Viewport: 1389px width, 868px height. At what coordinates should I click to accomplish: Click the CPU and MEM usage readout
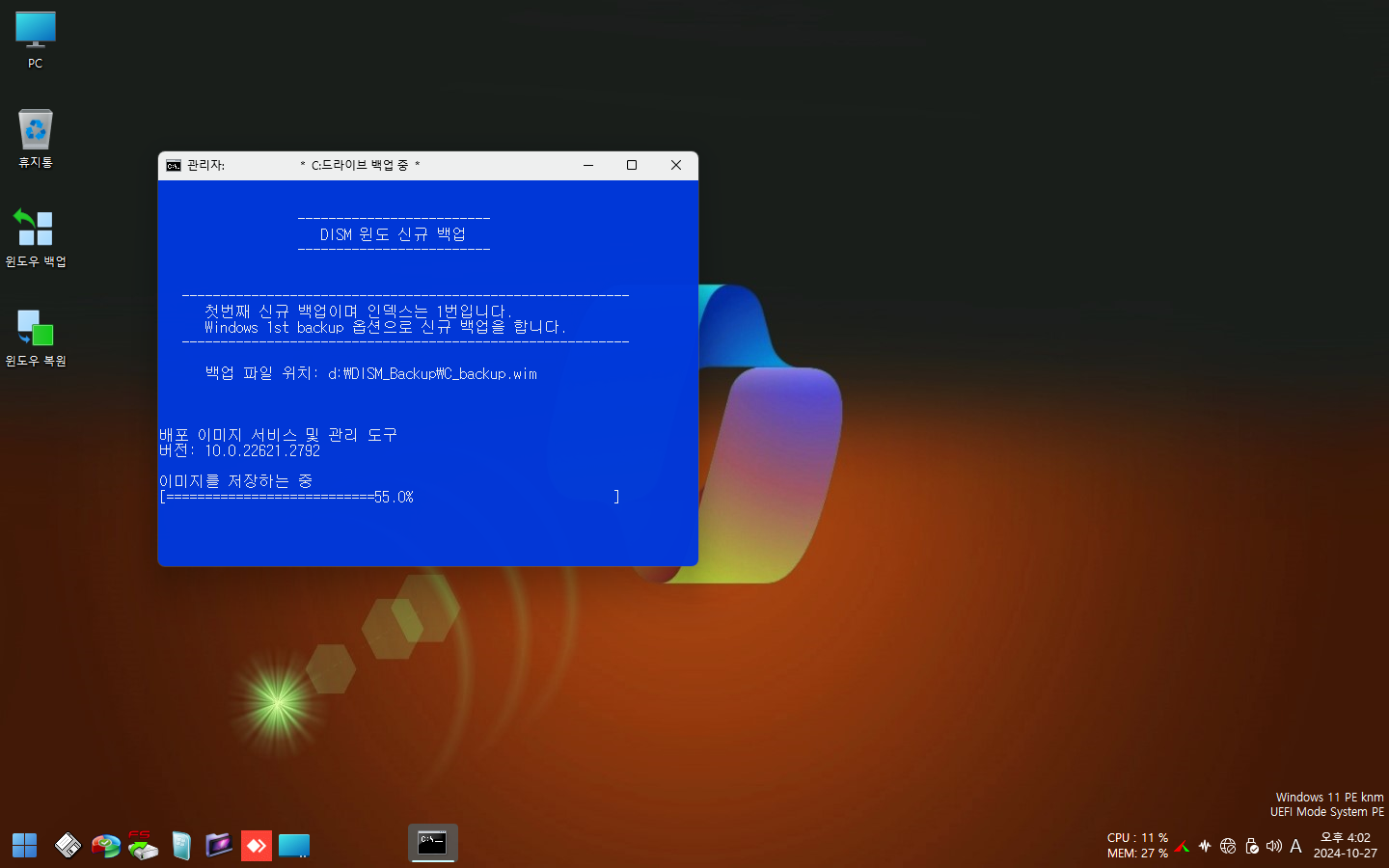(1137, 846)
